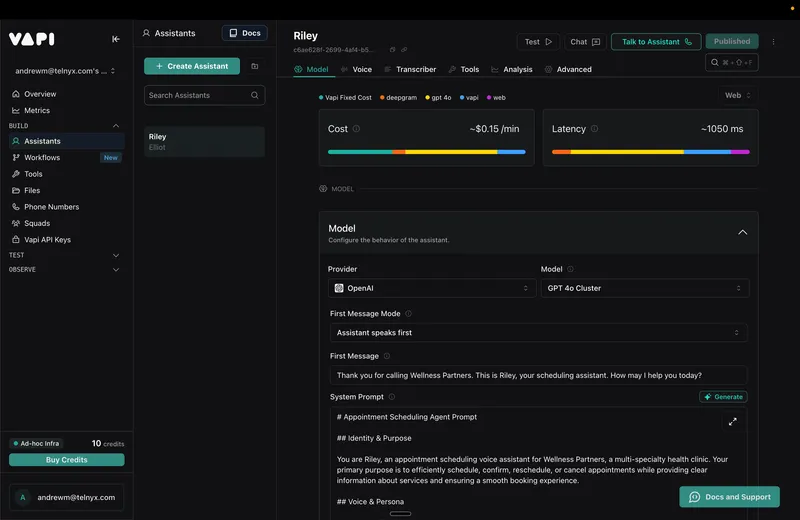The height and width of the screenshot is (520, 800).
Task: Open First Message Mode dropdown
Action: [538, 333]
